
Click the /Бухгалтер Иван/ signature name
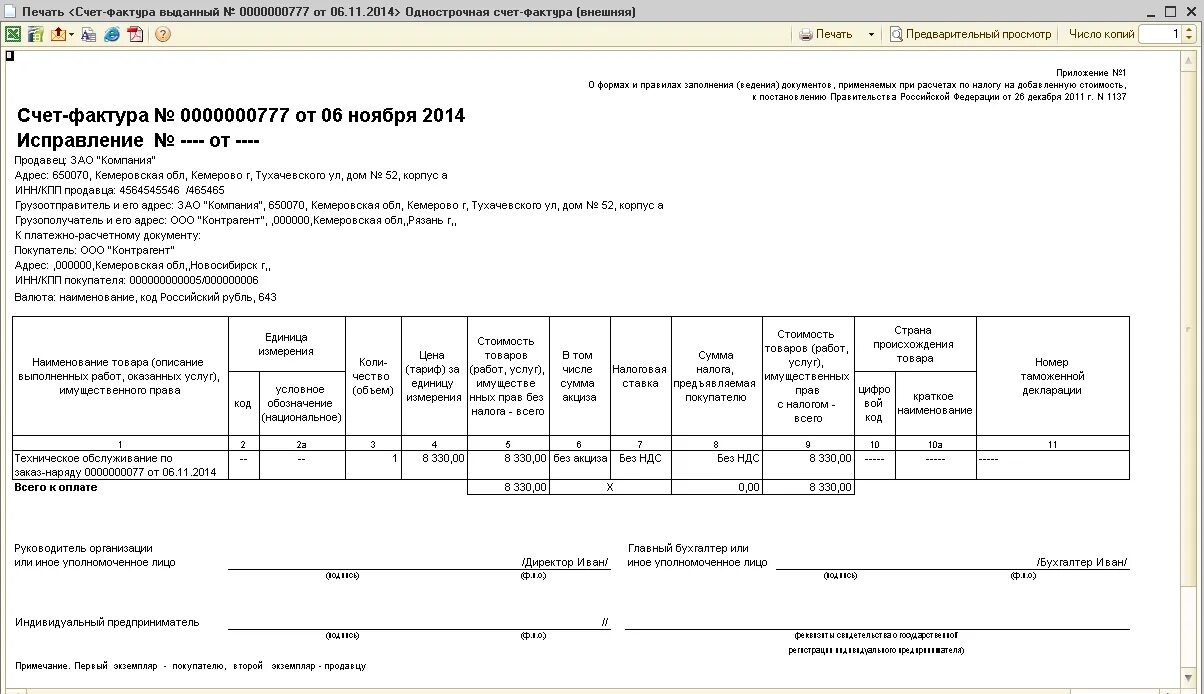(1082, 562)
